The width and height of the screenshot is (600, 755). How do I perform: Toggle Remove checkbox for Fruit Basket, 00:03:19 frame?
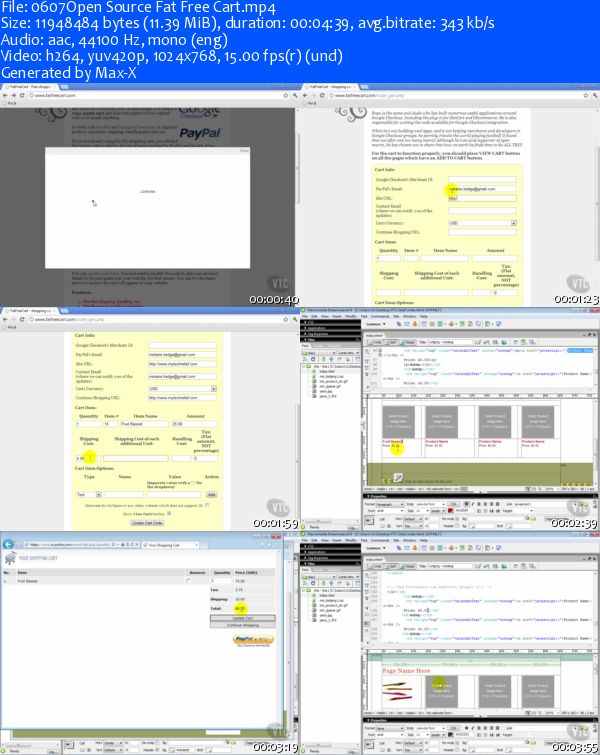click(188, 581)
